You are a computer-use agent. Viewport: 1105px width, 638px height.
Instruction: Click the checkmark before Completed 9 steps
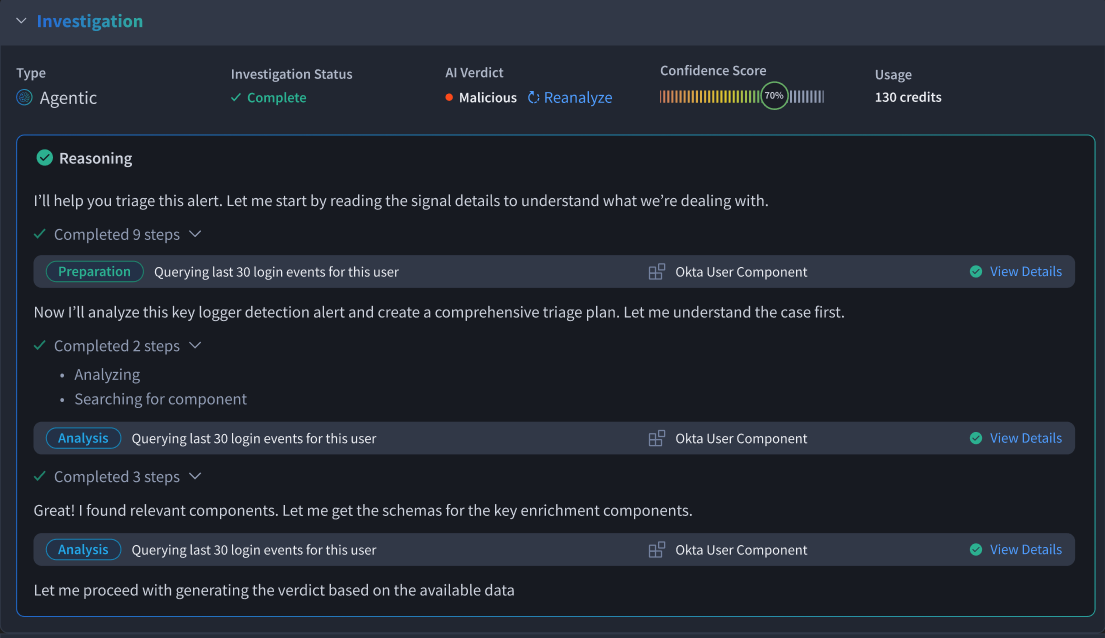pyautogui.click(x=39, y=234)
